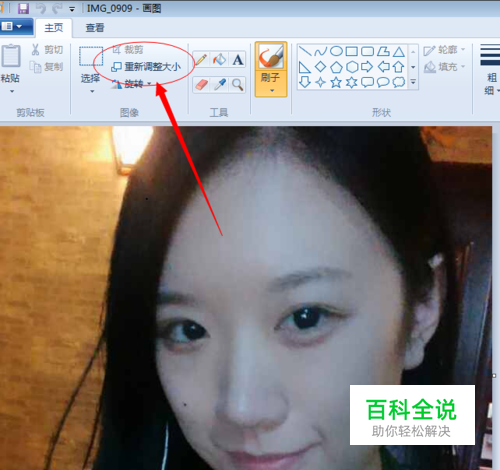Select the Pencil tool

[201, 60]
